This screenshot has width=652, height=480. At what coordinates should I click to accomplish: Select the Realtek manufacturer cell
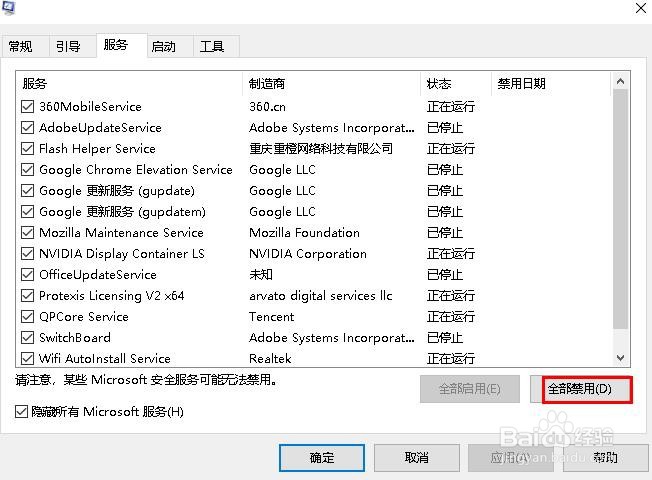(270, 358)
